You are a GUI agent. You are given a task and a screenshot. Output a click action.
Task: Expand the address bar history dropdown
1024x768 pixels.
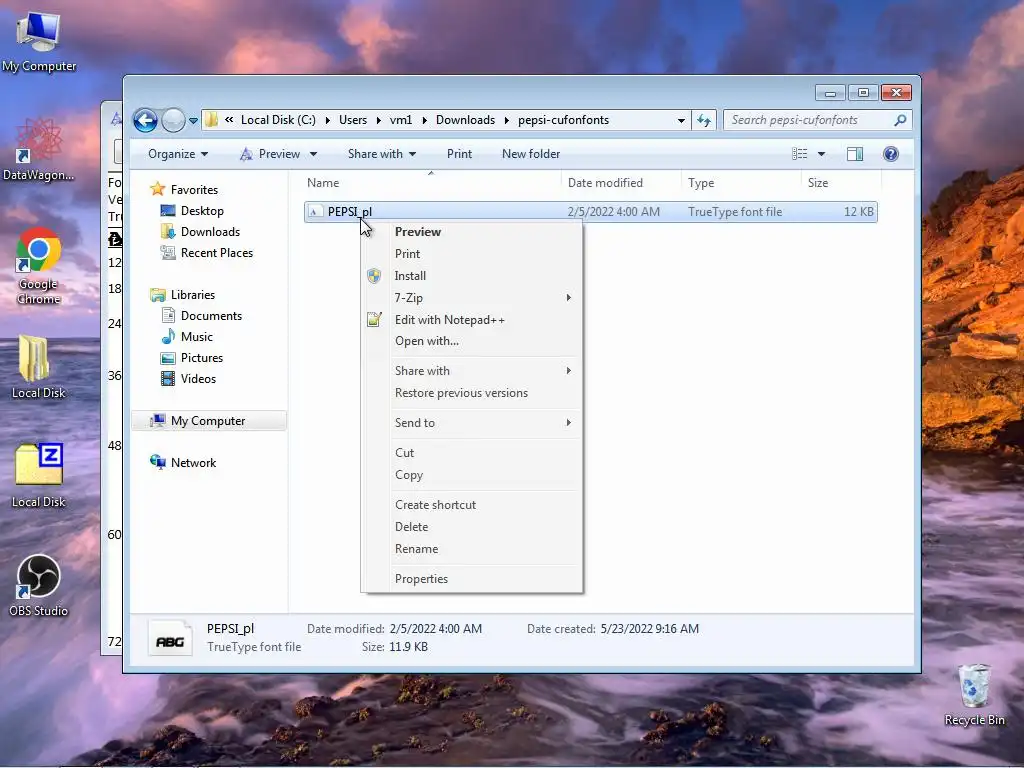click(x=681, y=120)
